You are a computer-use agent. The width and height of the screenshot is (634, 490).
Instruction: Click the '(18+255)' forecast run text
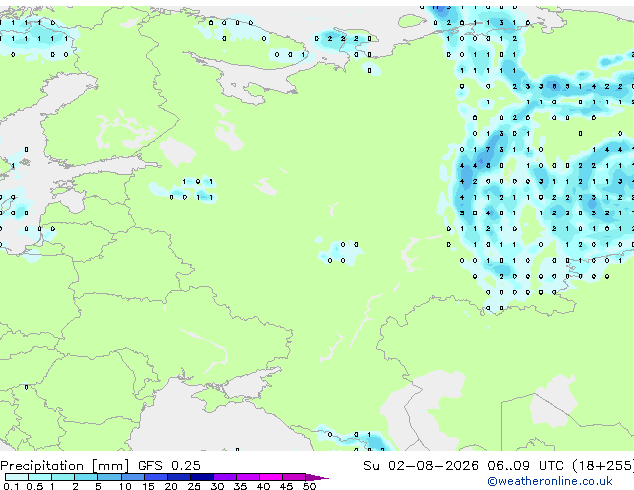point(603,466)
